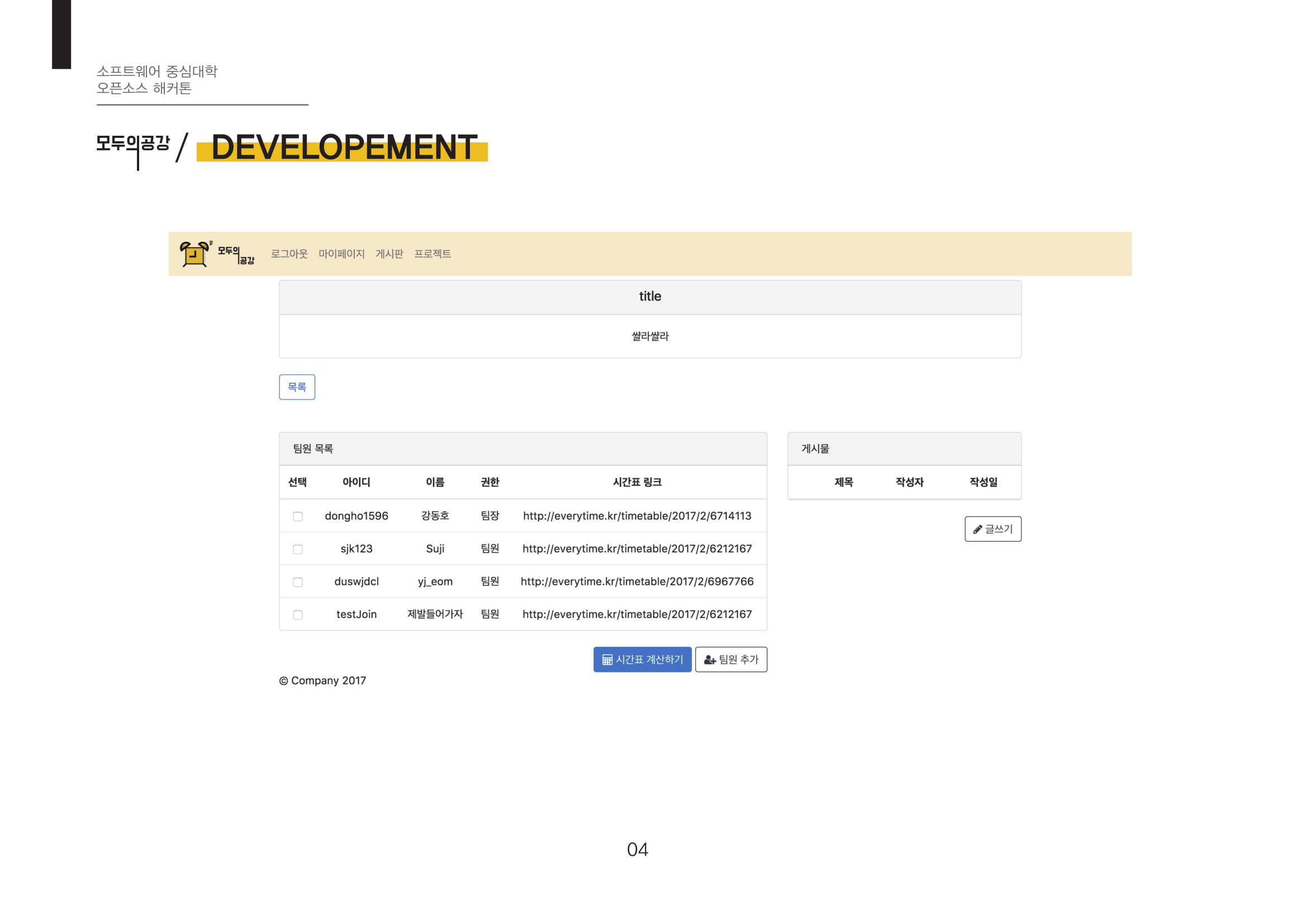Click the sjk123 ID cell
The width and height of the screenshot is (1307, 924).
click(x=357, y=549)
